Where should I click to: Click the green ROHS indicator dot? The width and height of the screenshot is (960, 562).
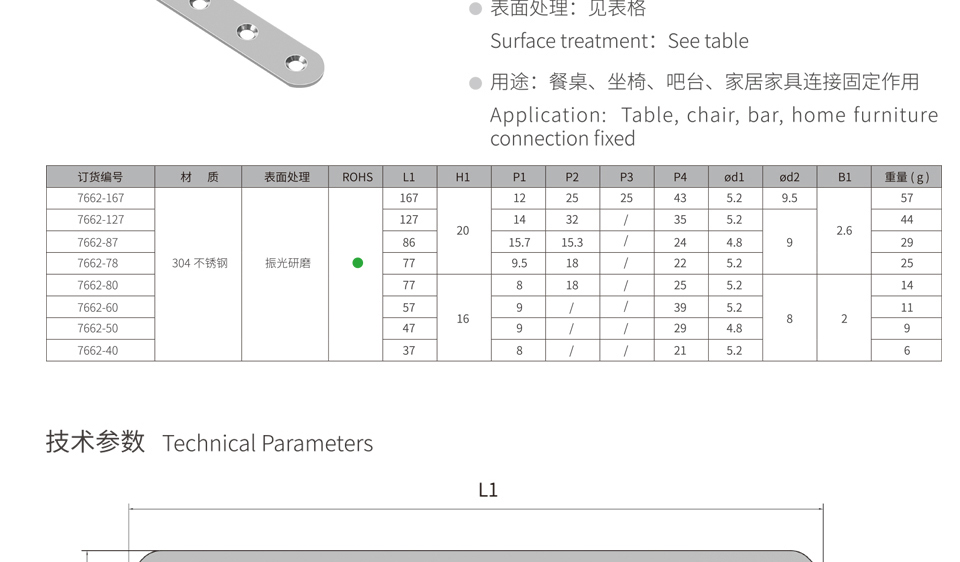[x=358, y=263]
